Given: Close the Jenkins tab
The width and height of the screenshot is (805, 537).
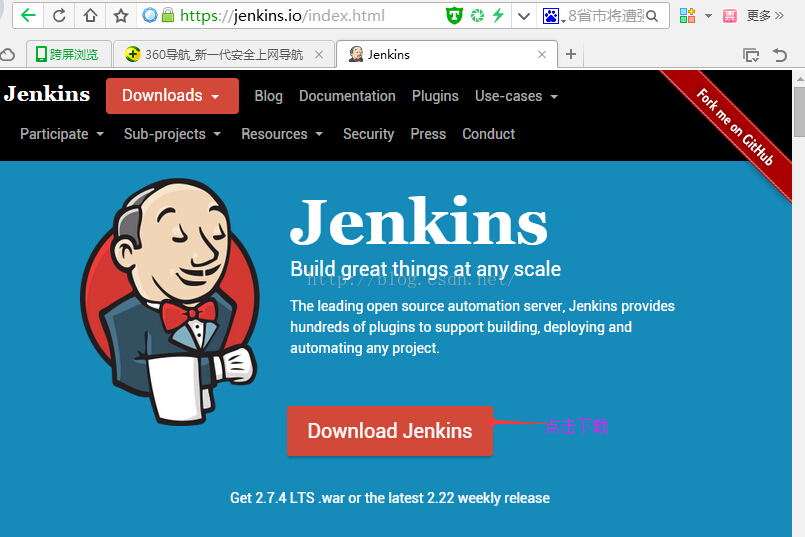Looking at the screenshot, I should 542,54.
